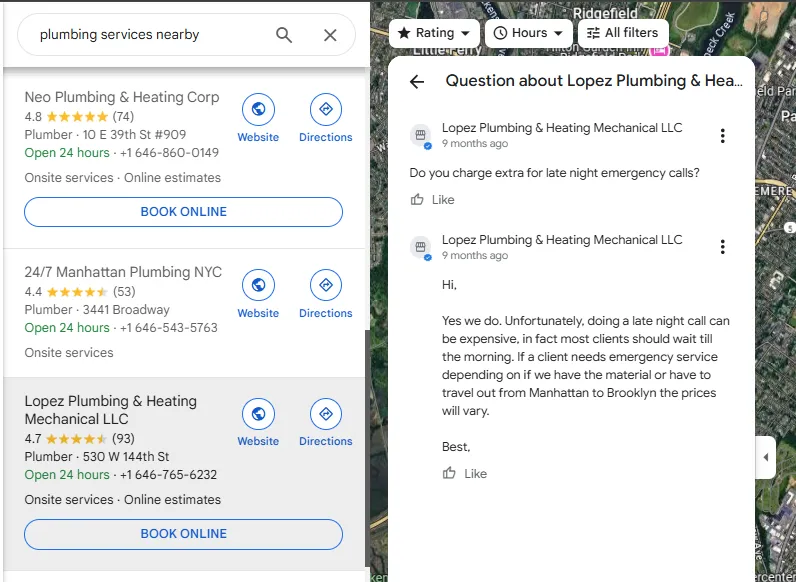Select 24/7 Manhattan Plumbing NYC listing title
The width and height of the screenshot is (796, 582).
(x=123, y=272)
